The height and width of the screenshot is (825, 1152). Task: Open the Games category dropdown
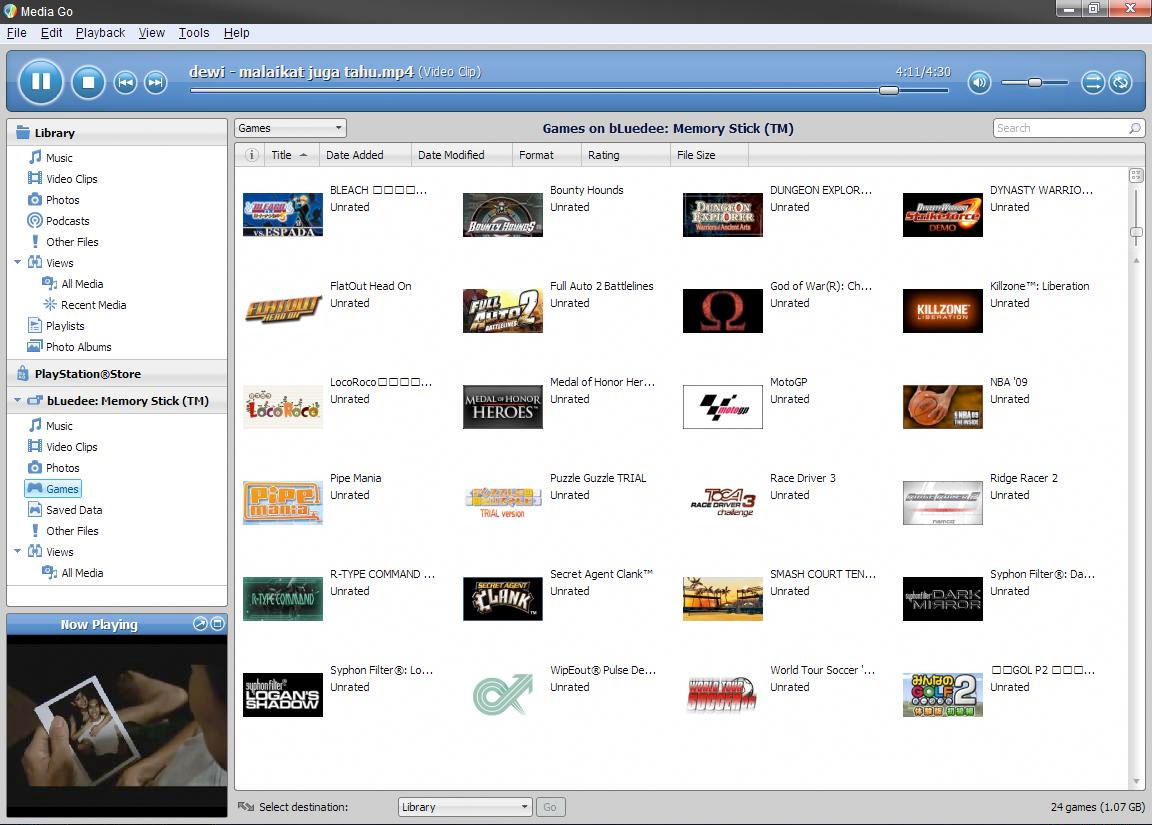[x=290, y=128]
